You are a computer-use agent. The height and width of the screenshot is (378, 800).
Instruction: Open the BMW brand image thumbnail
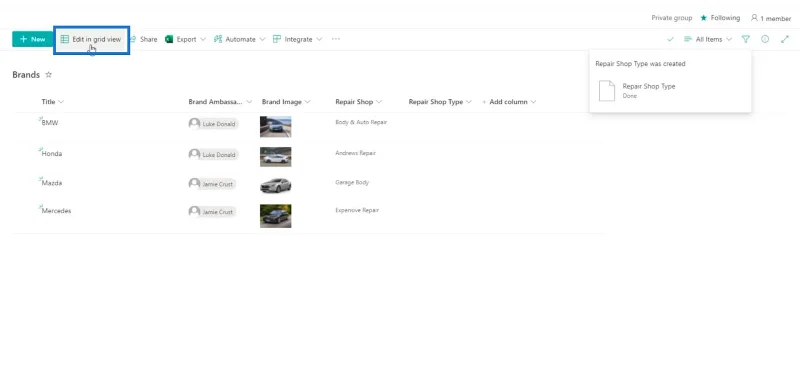(x=276, y=127)
